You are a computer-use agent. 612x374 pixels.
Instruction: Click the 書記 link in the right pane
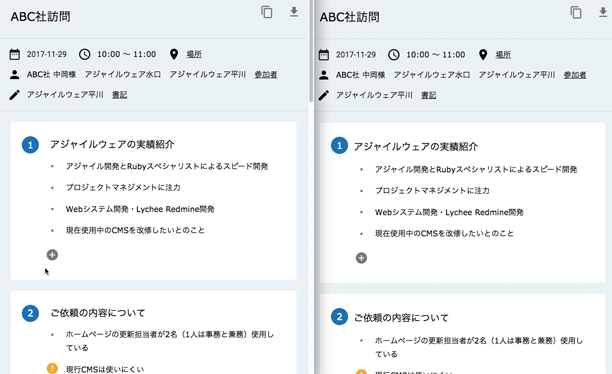(429, 95)
